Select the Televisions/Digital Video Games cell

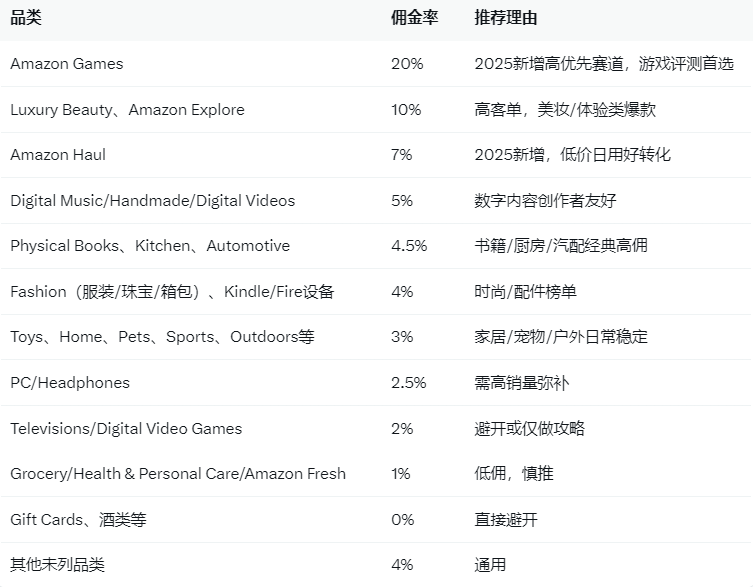(x=126, y=429)
